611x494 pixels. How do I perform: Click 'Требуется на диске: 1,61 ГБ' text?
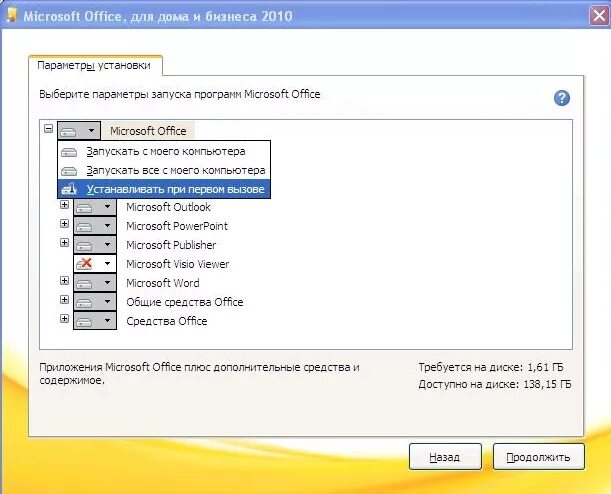(x=491, y=367)
